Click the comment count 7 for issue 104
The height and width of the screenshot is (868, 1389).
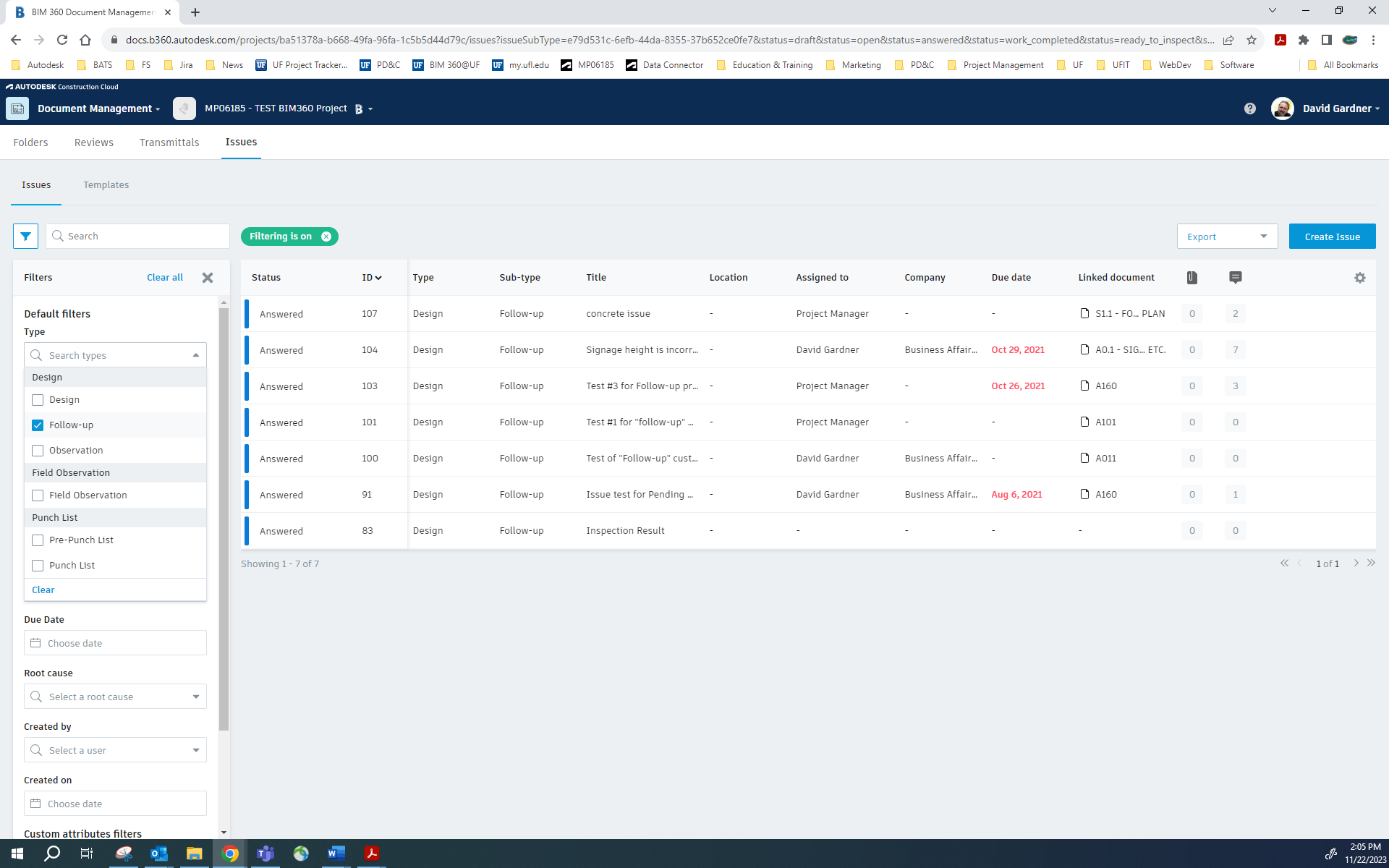[1236, 350]
